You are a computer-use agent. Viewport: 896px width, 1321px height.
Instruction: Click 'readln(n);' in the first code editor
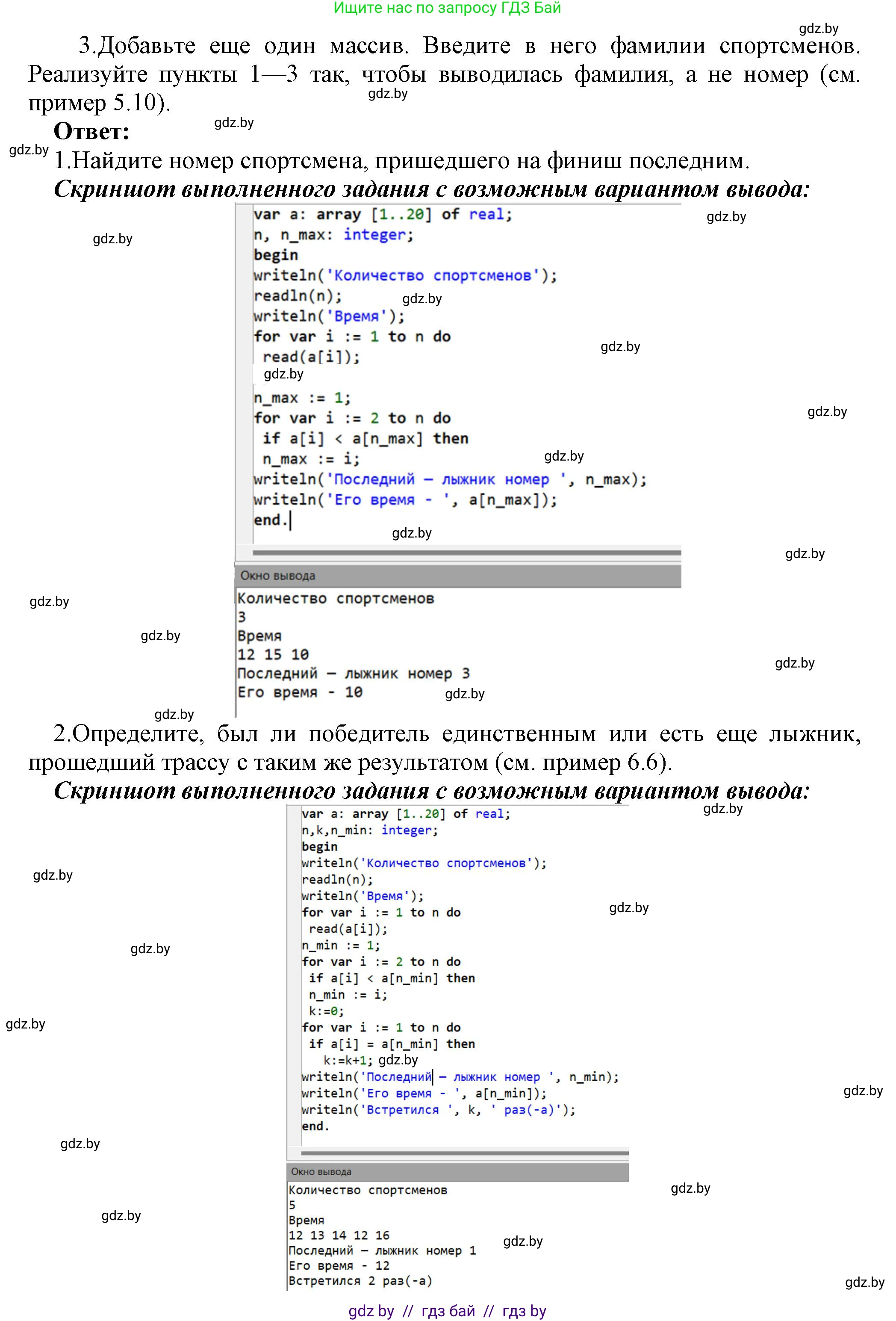click(298, 296)
